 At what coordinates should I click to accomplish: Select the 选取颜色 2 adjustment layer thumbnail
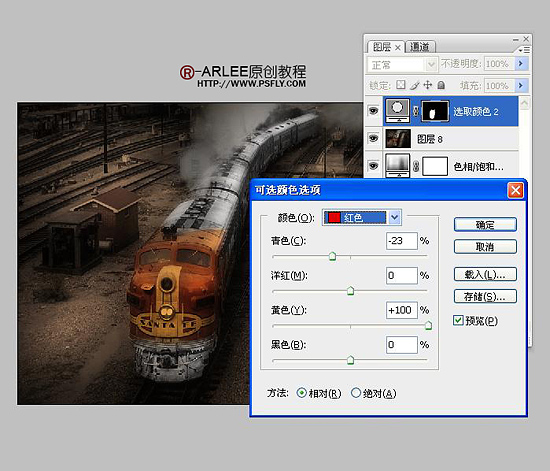point(397,111)
